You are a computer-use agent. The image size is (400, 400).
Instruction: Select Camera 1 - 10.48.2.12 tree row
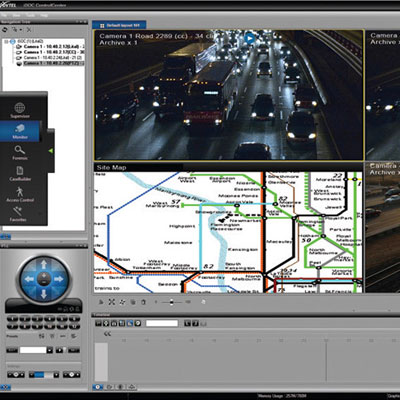50,47
